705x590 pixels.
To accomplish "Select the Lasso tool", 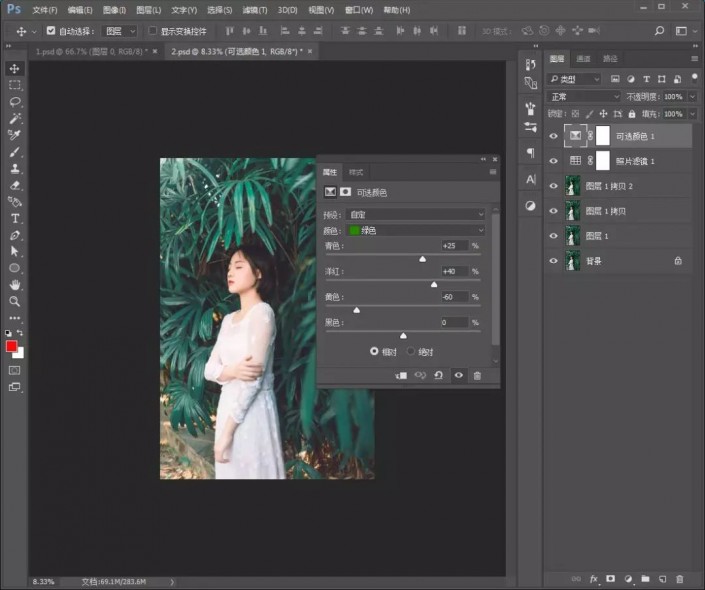I will pyautogui.click(x=14, y=102).
